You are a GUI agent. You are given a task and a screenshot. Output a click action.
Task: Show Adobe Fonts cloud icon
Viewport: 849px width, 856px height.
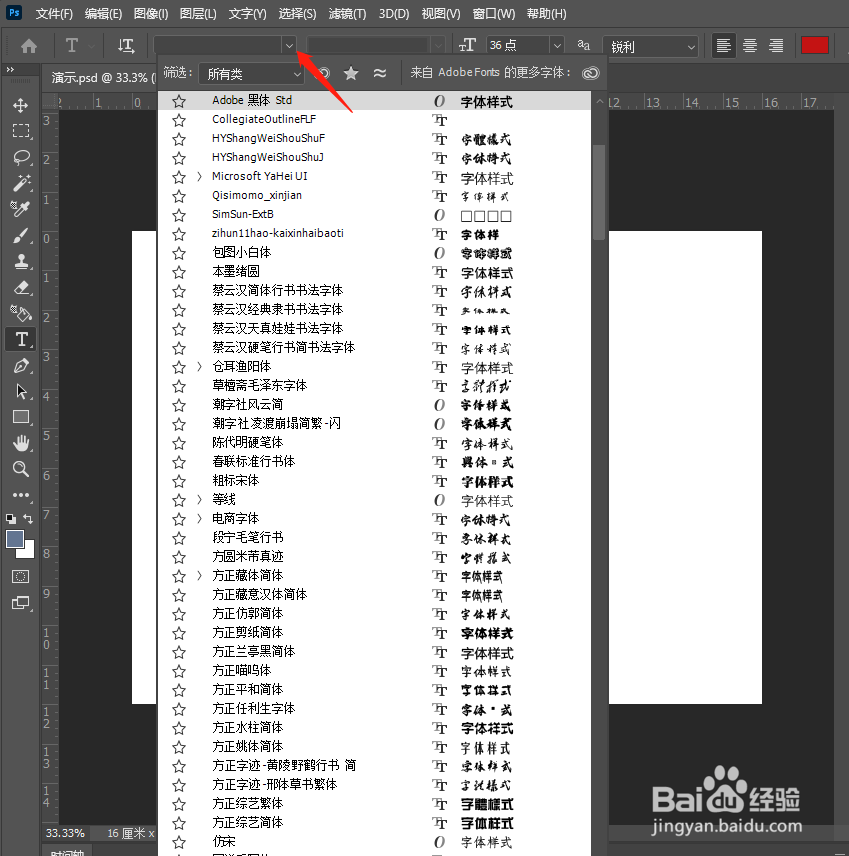pos(590,73)
